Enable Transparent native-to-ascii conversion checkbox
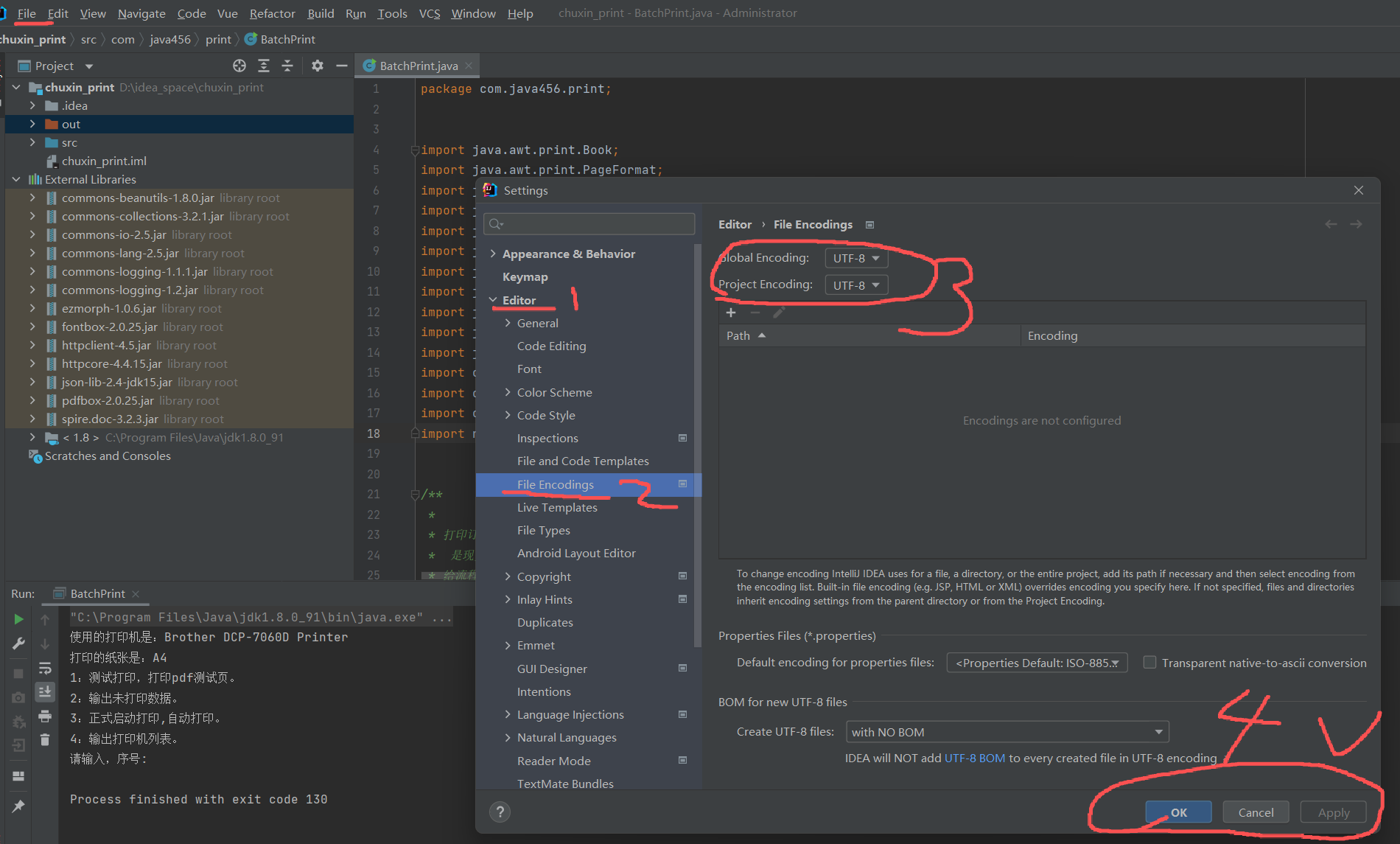Screen dimensions: 1400x844 (x=1149, y=663)
